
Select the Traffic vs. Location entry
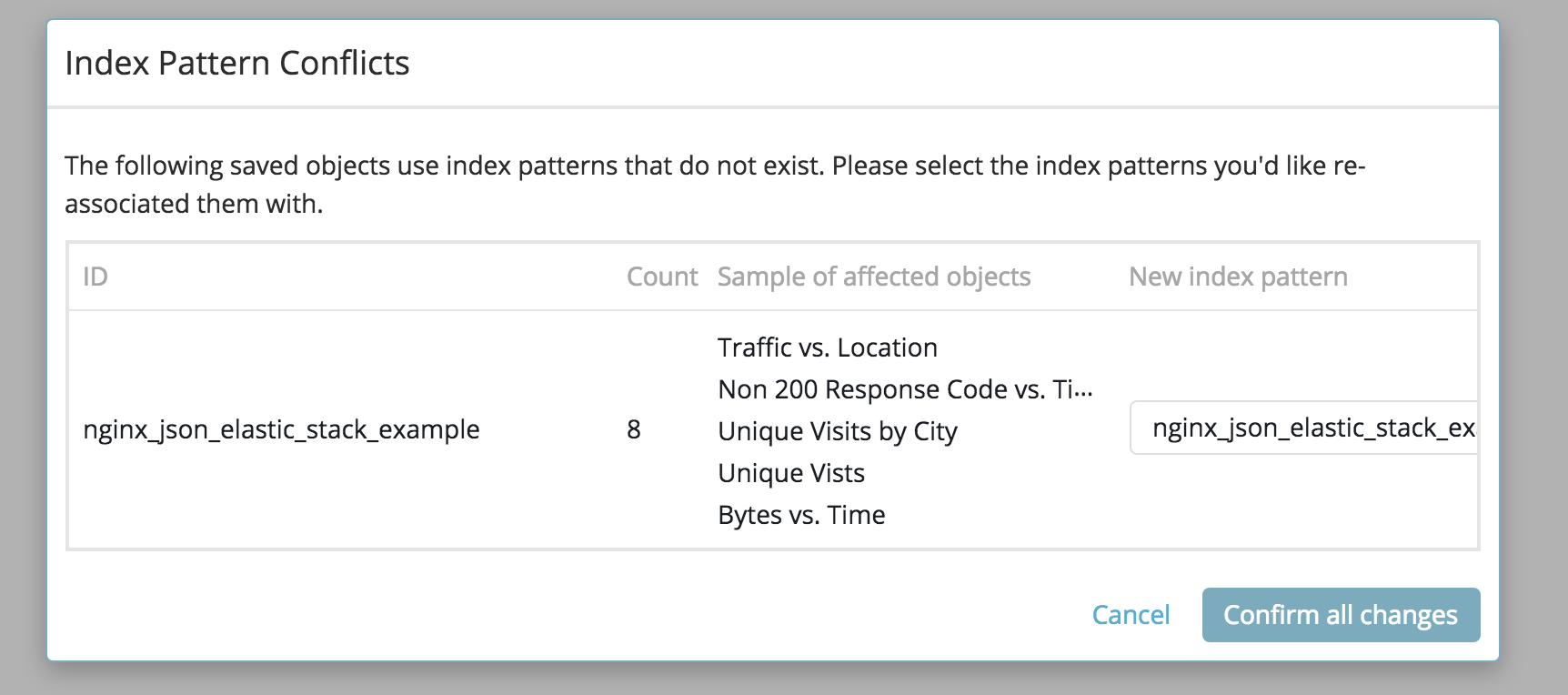click(x=827, y=347)
